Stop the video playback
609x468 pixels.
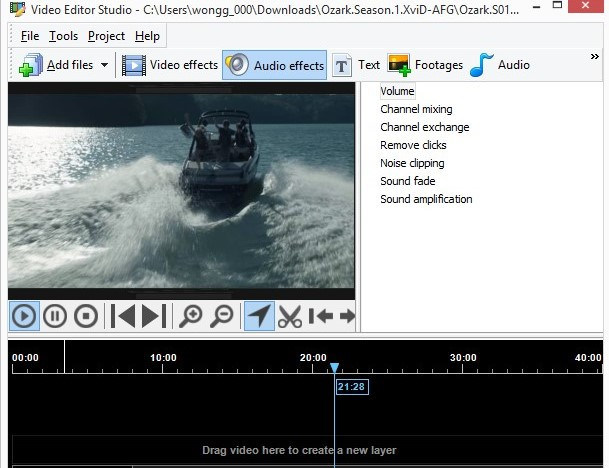tap(86, 316)
